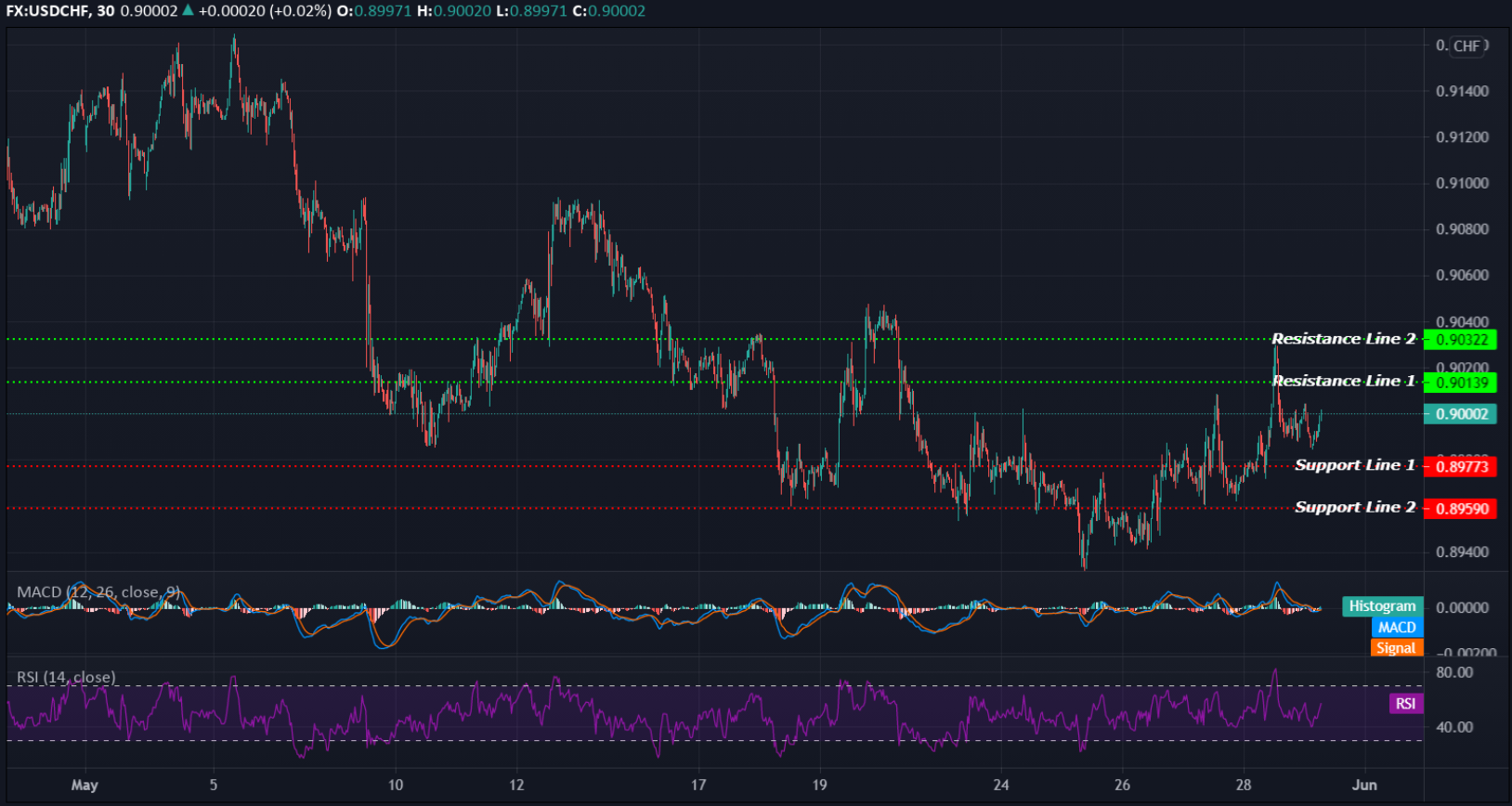
Task: Click the 40.00 RSI scale value
Action: pos(1454,727)
